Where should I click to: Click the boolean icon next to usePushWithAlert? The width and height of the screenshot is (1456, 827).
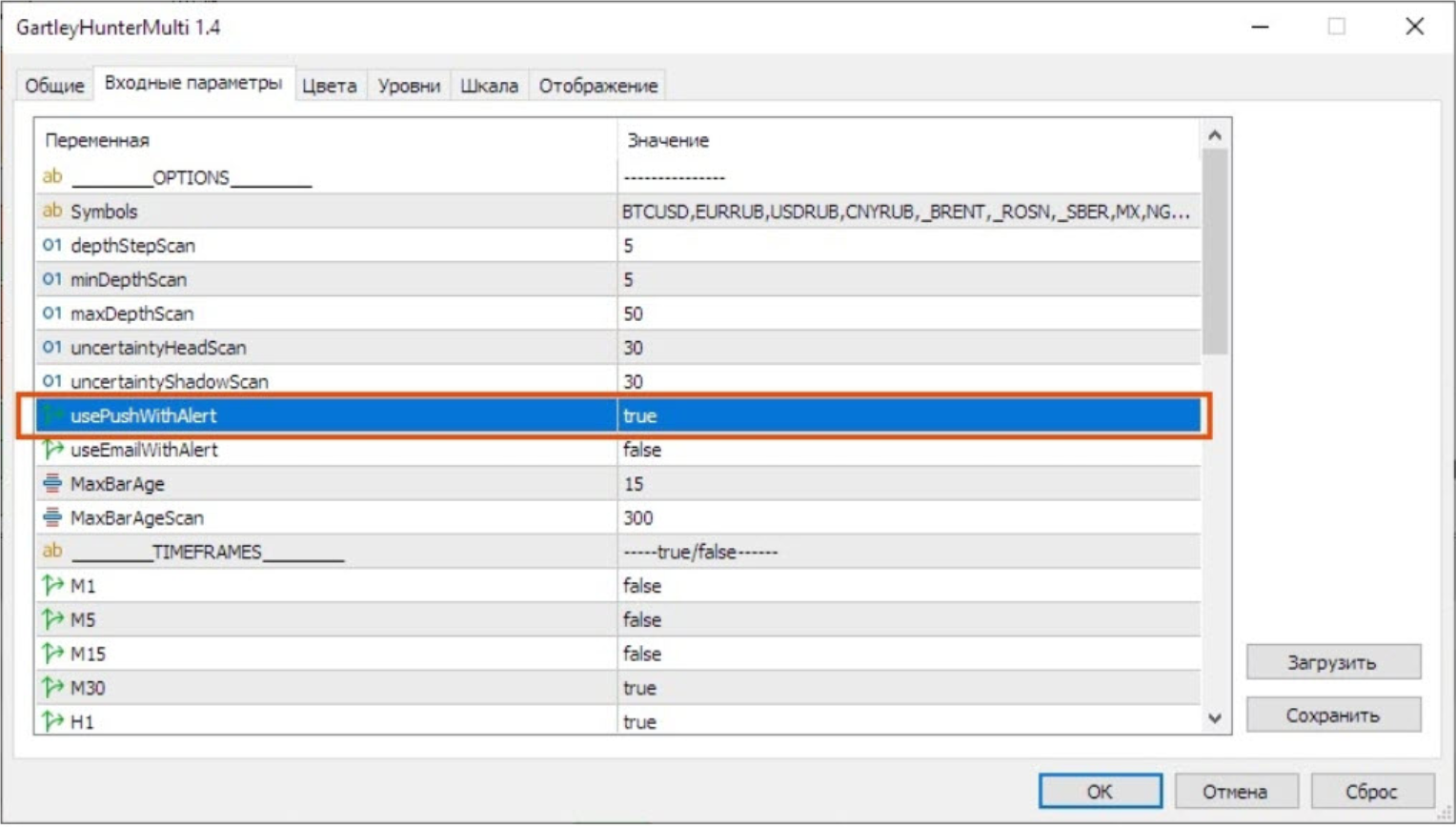pyautogui.click(x=52, y=415)
